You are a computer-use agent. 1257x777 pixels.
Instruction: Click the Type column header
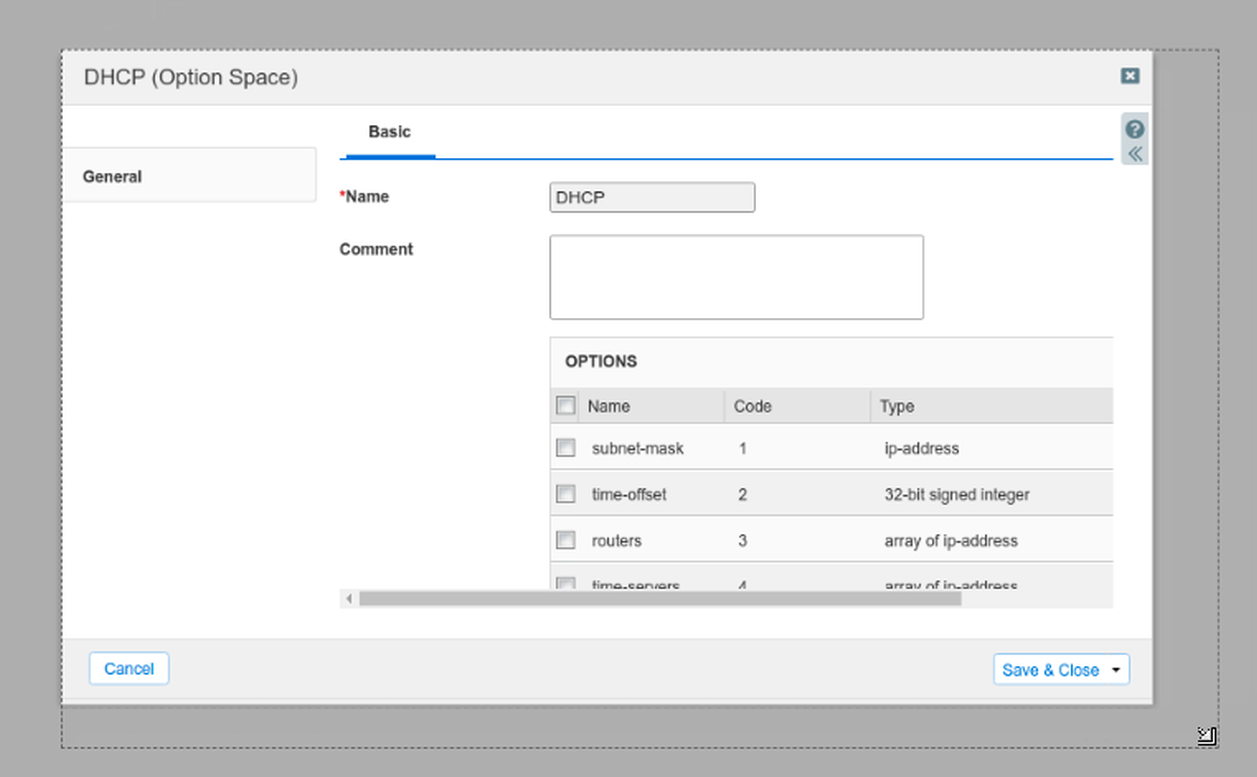(x=897, y=407)
